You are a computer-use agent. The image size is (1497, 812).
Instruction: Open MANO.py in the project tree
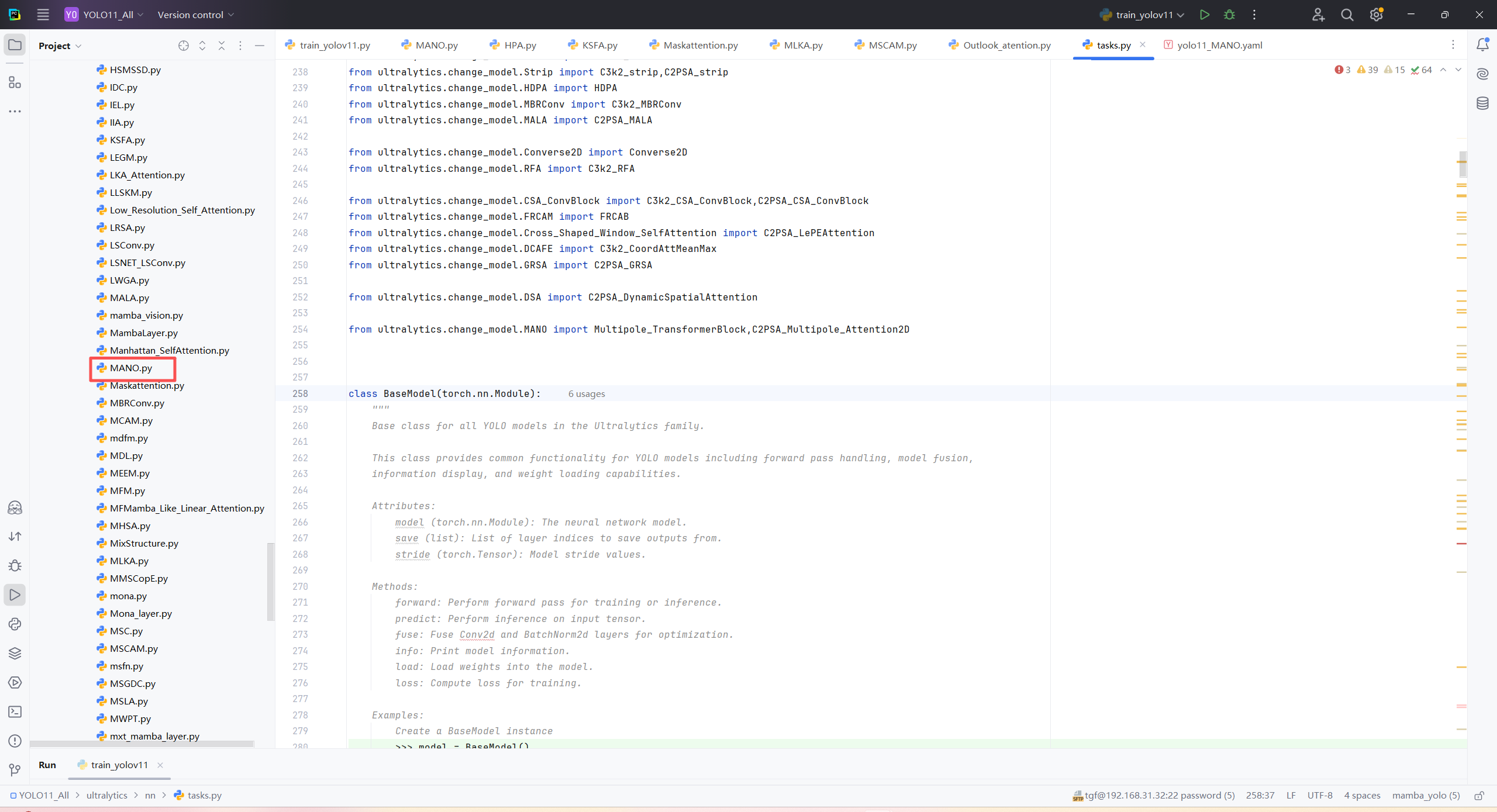pyautogui.click(x=131, y=368)
